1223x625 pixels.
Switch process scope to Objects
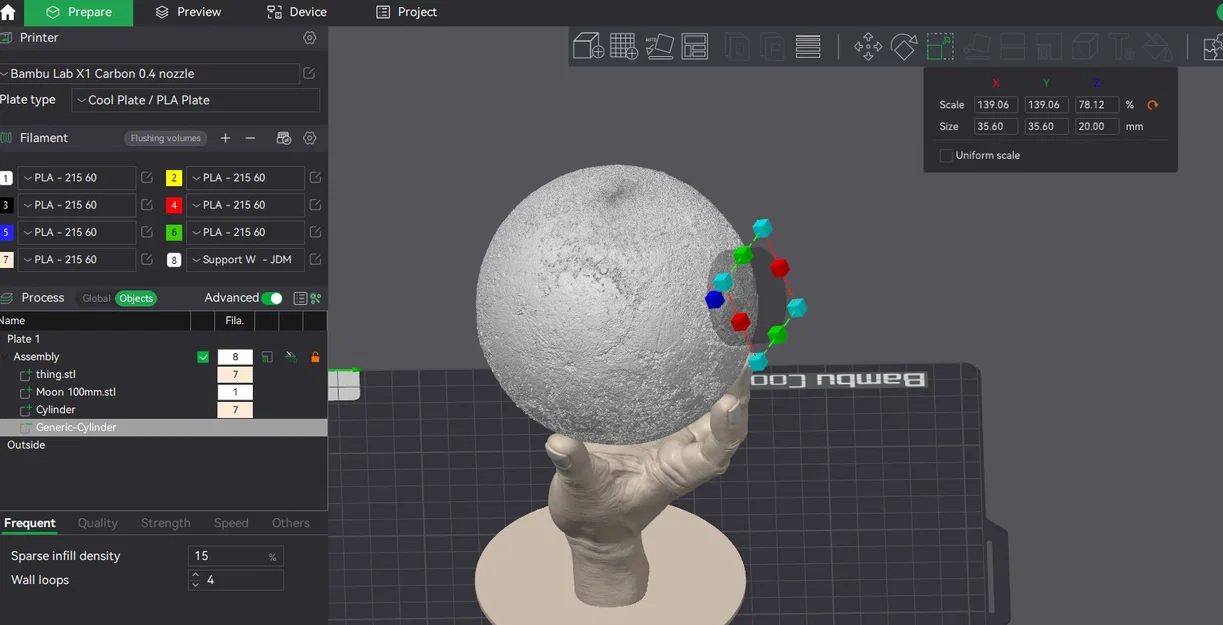[x=136, y=298]
